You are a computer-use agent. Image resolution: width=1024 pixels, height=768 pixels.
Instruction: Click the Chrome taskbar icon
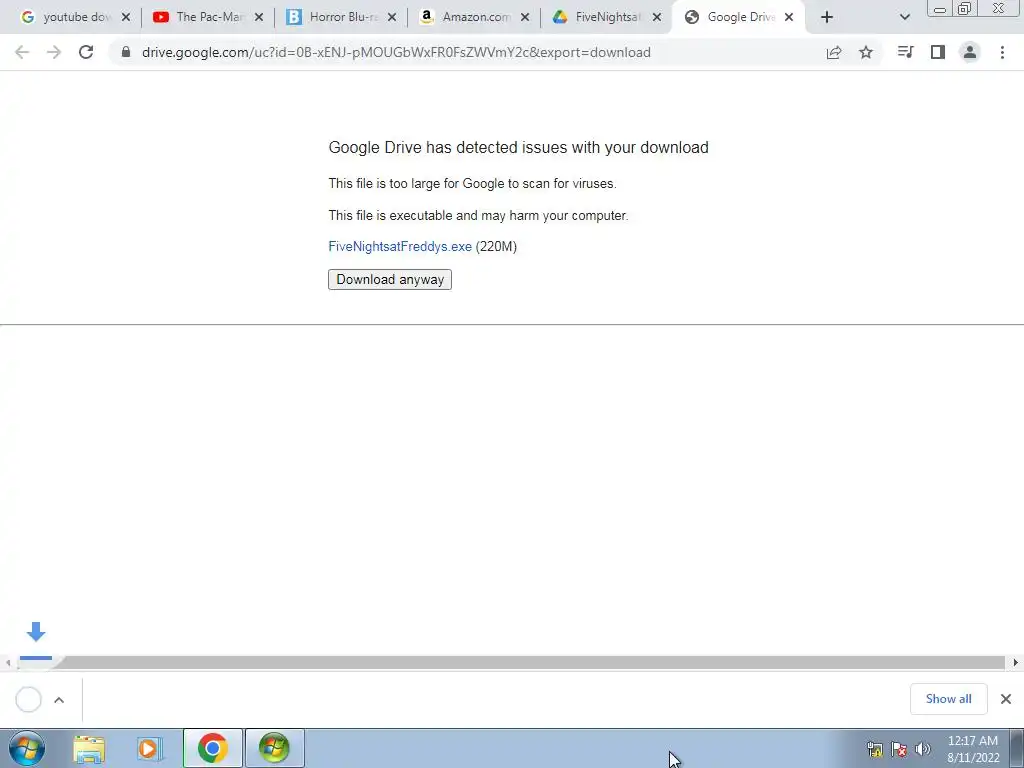pyautogui.click(x=212, y=748)
